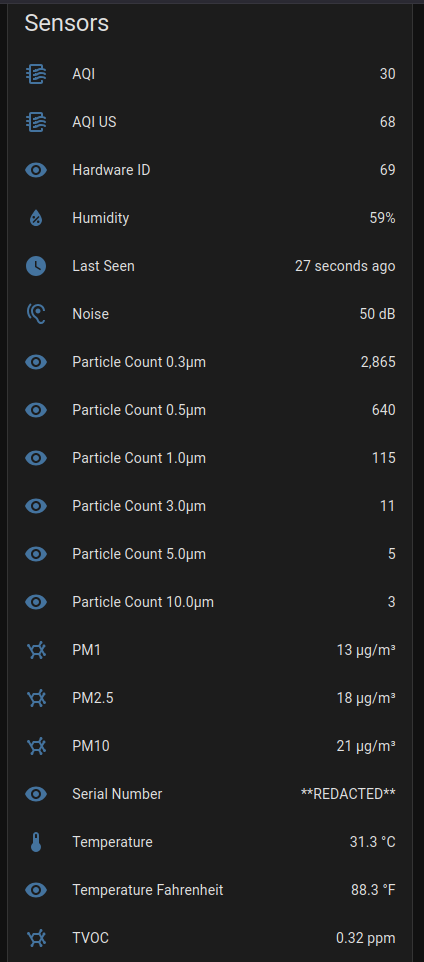424x962 pixels.
Task: Open the Temperature sensor label
Action: coord(112,842)
